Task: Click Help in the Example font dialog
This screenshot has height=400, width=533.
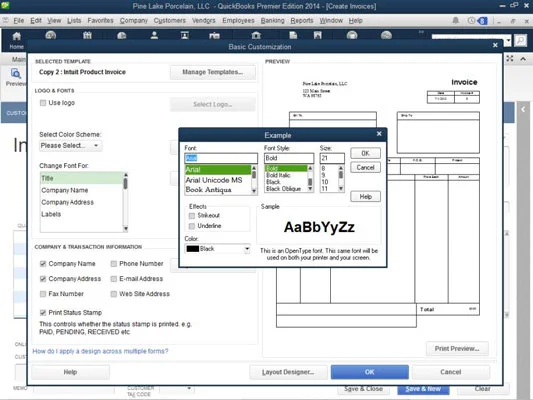Action: [x=365, y=196]
